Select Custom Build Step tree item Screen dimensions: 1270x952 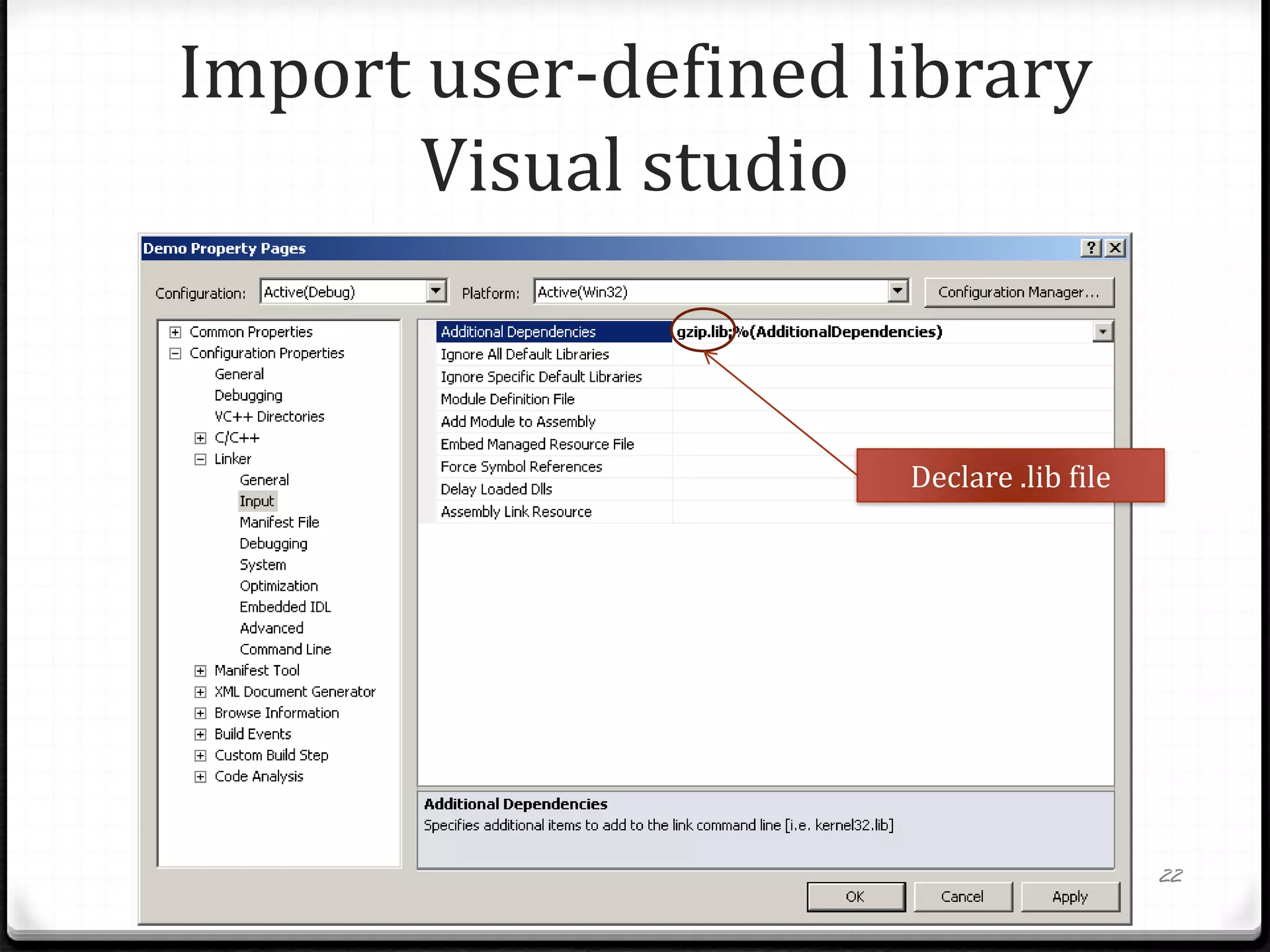(x=271, y=756)
